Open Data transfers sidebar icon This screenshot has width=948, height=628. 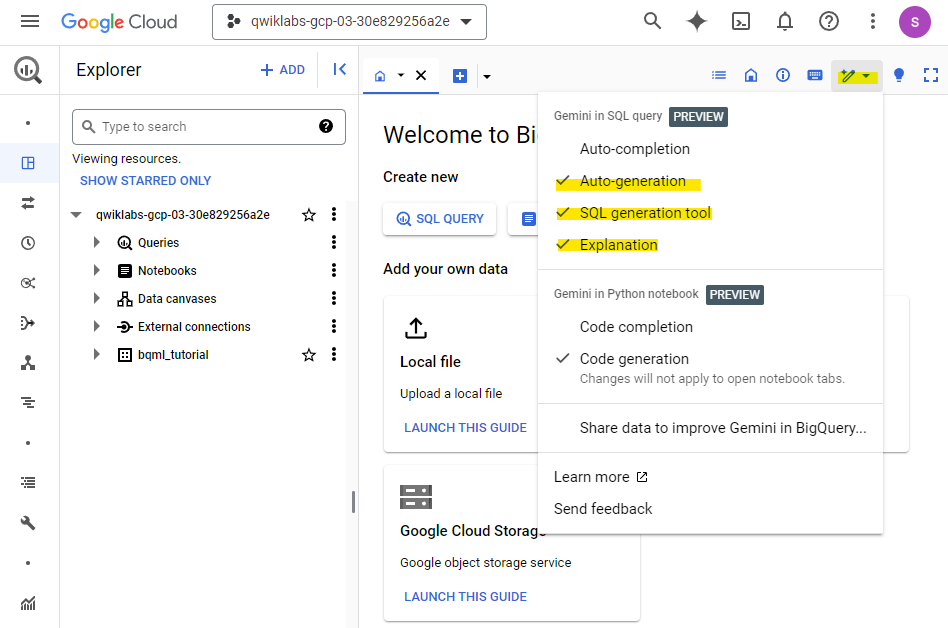28,203
